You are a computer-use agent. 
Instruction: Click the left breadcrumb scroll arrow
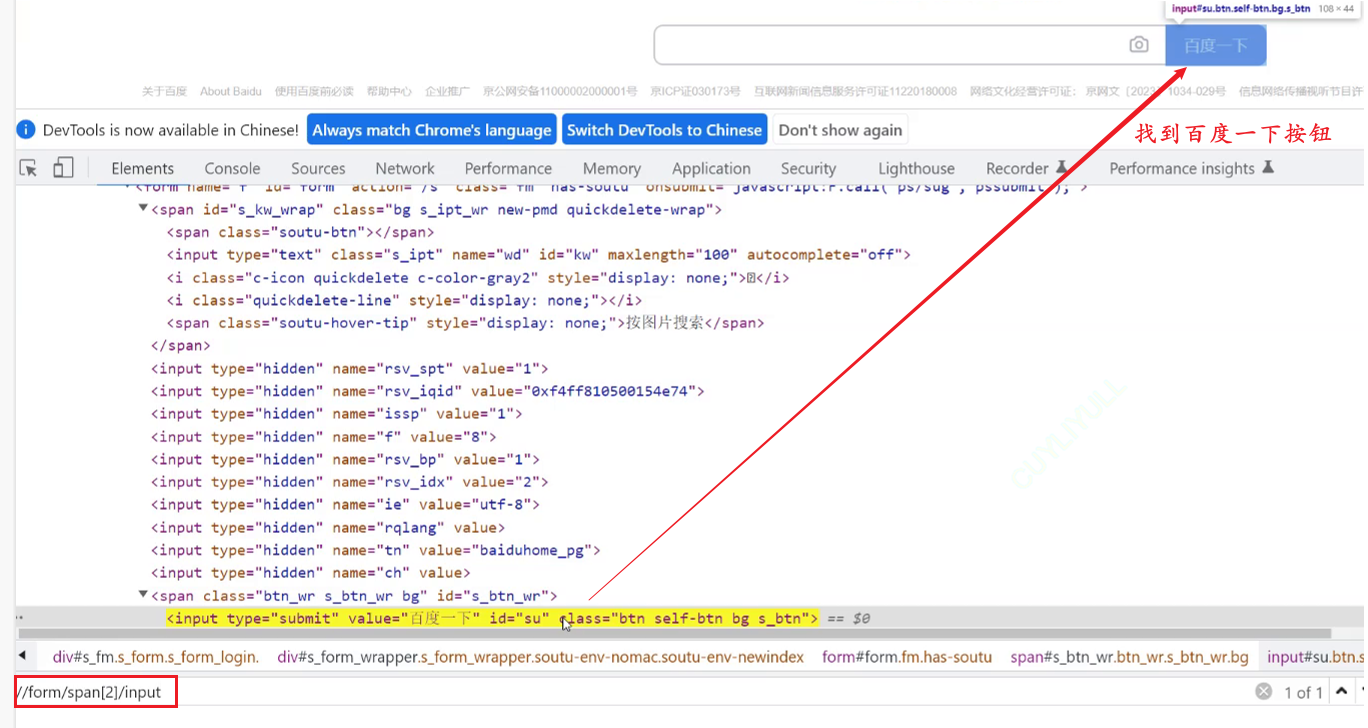24,657
